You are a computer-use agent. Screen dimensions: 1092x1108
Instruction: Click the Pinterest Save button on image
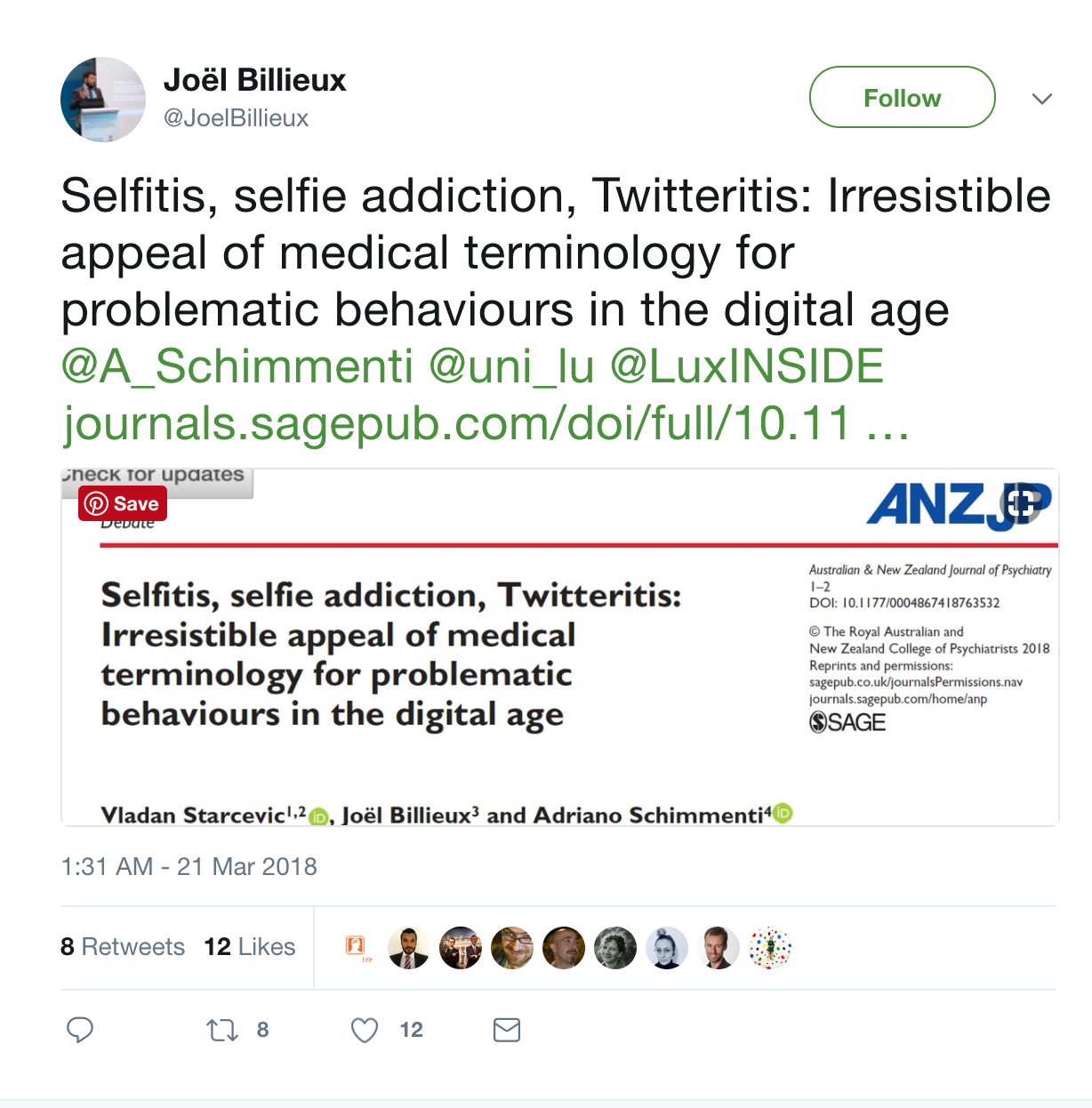123,503
